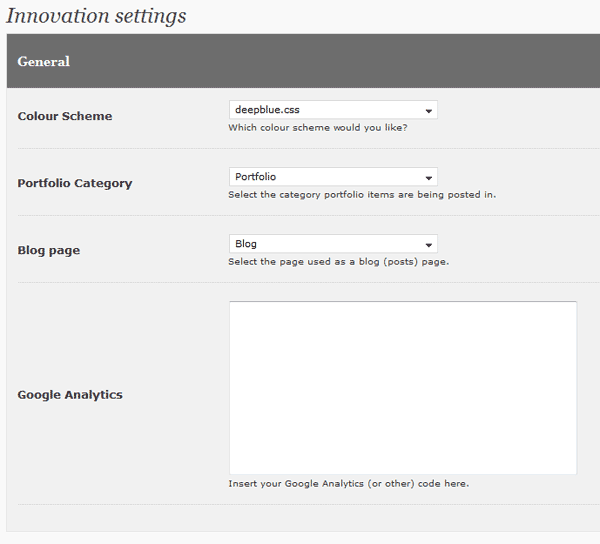Click the Portfolio Category label

[75, 183]
